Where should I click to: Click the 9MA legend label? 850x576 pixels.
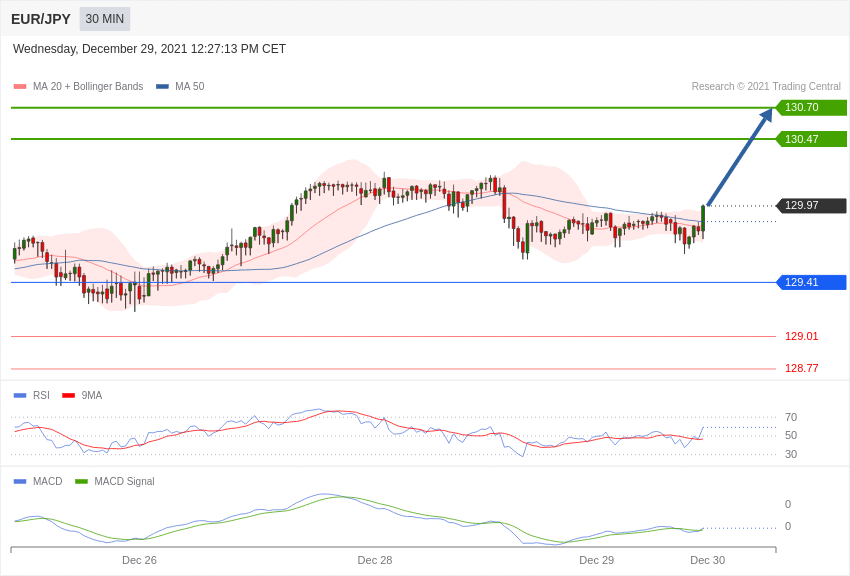pos(92,396)
